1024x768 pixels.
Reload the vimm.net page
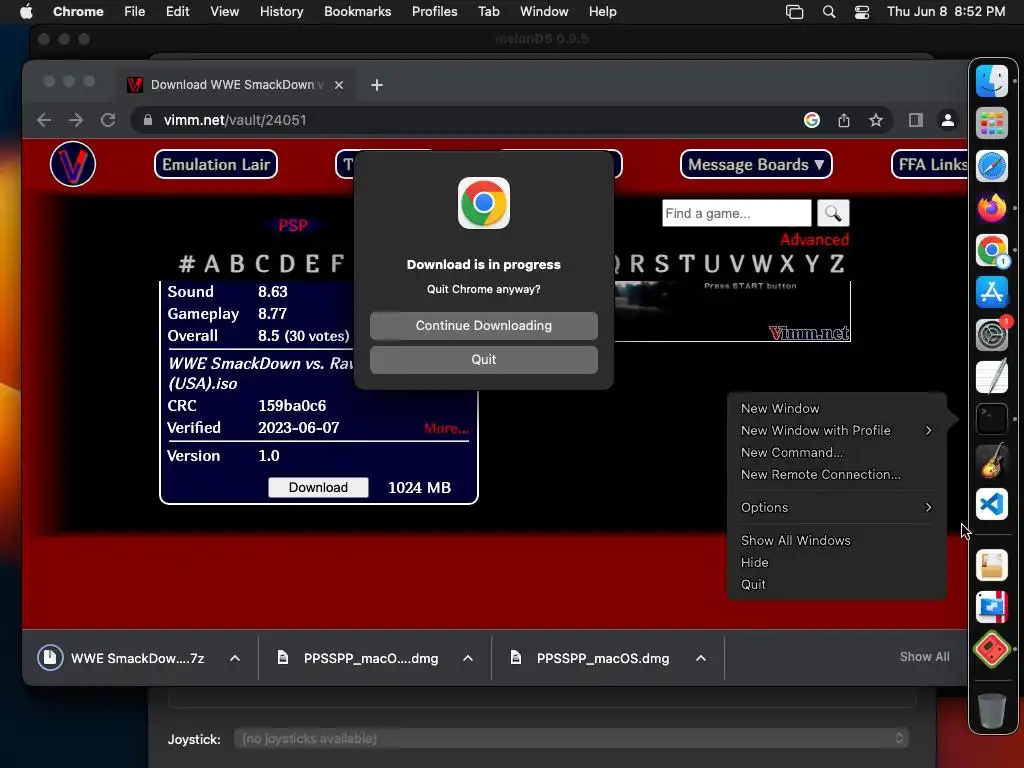tap(108, 120)
